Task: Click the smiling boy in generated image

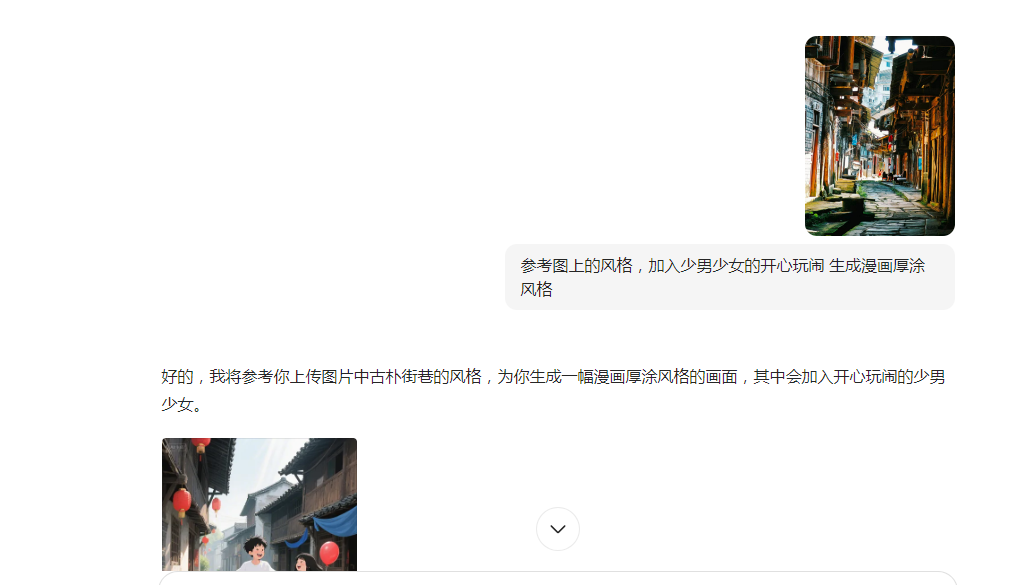Action: [256, 553]
